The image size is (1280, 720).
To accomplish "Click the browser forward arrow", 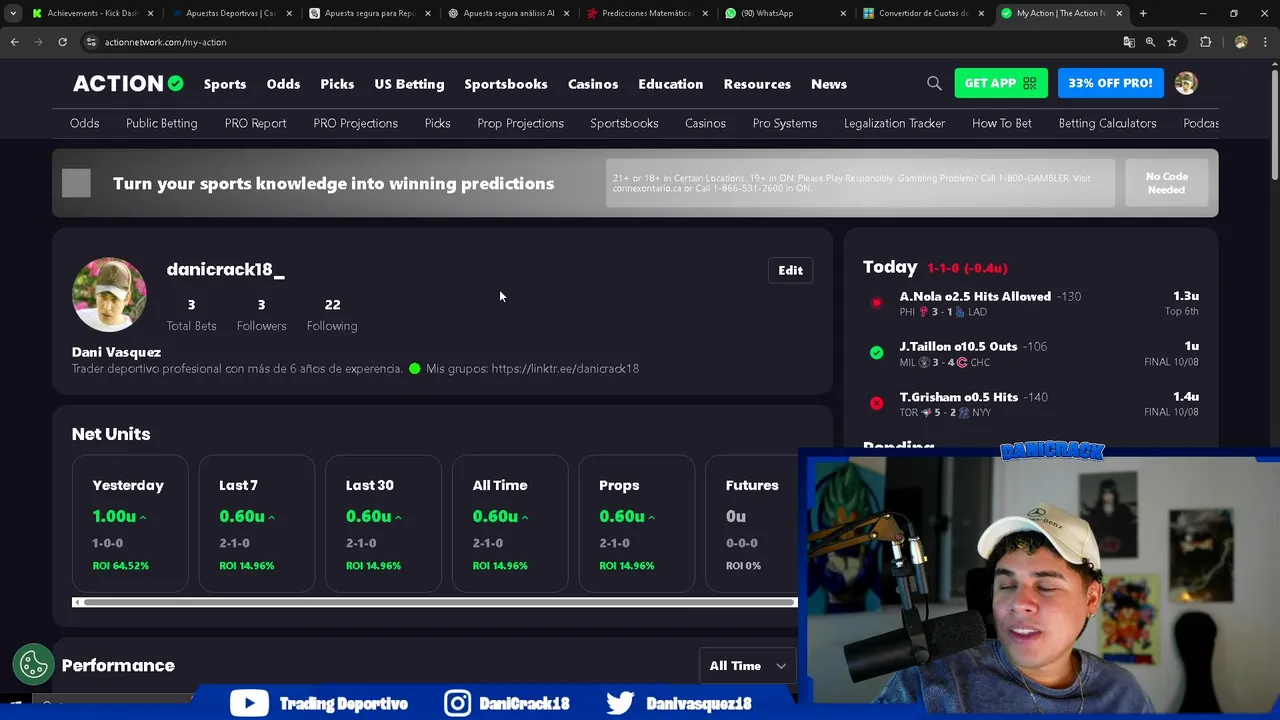I will pos(38,42).
